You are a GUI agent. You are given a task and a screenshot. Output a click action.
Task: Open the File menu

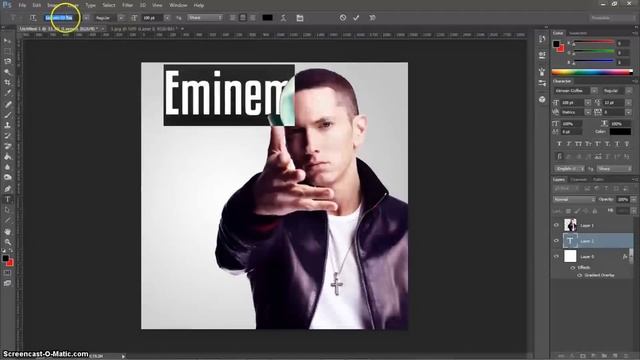tap(22, 5)
